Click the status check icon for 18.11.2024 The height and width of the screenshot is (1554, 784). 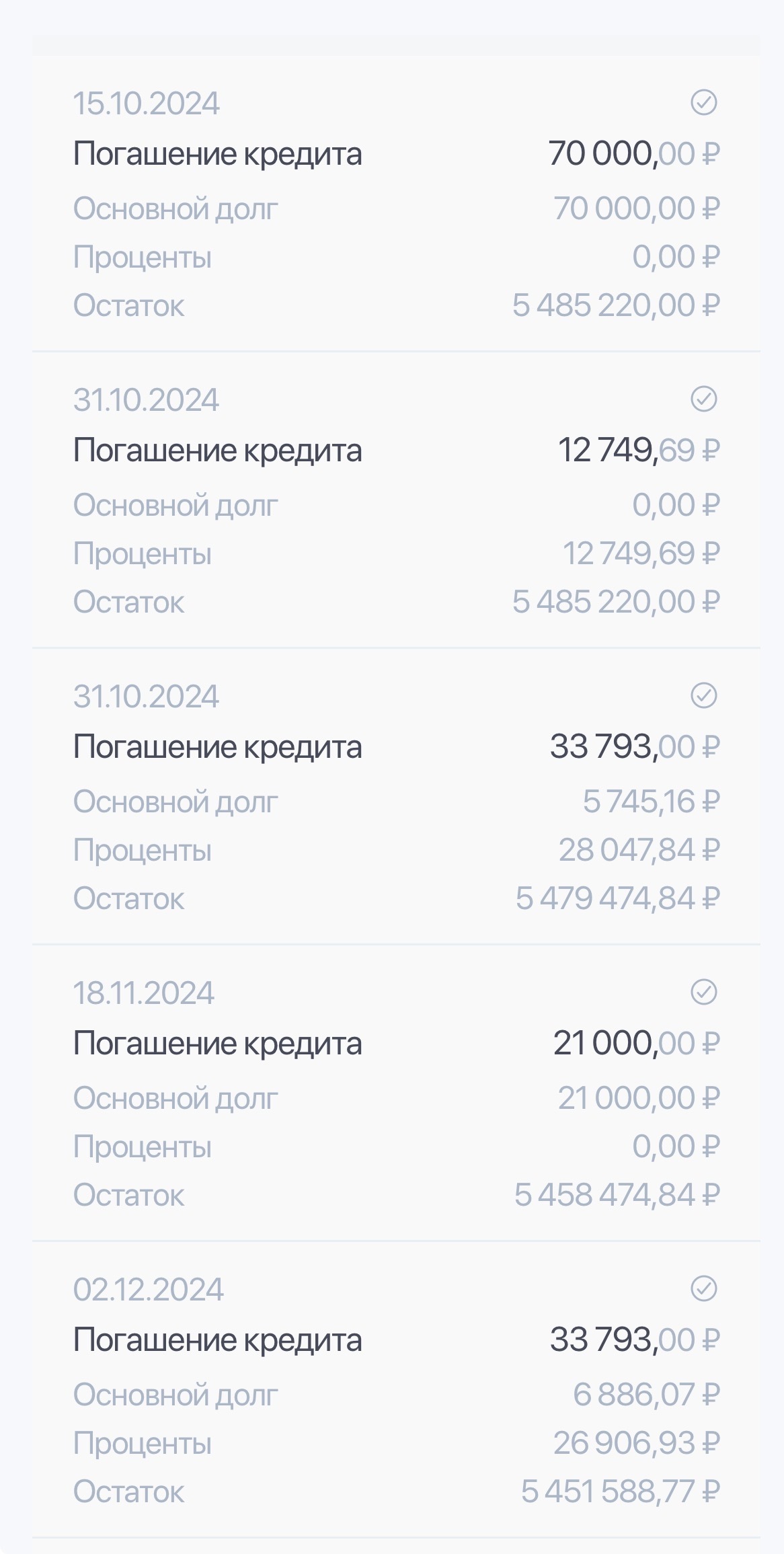[x=703, y=993]
